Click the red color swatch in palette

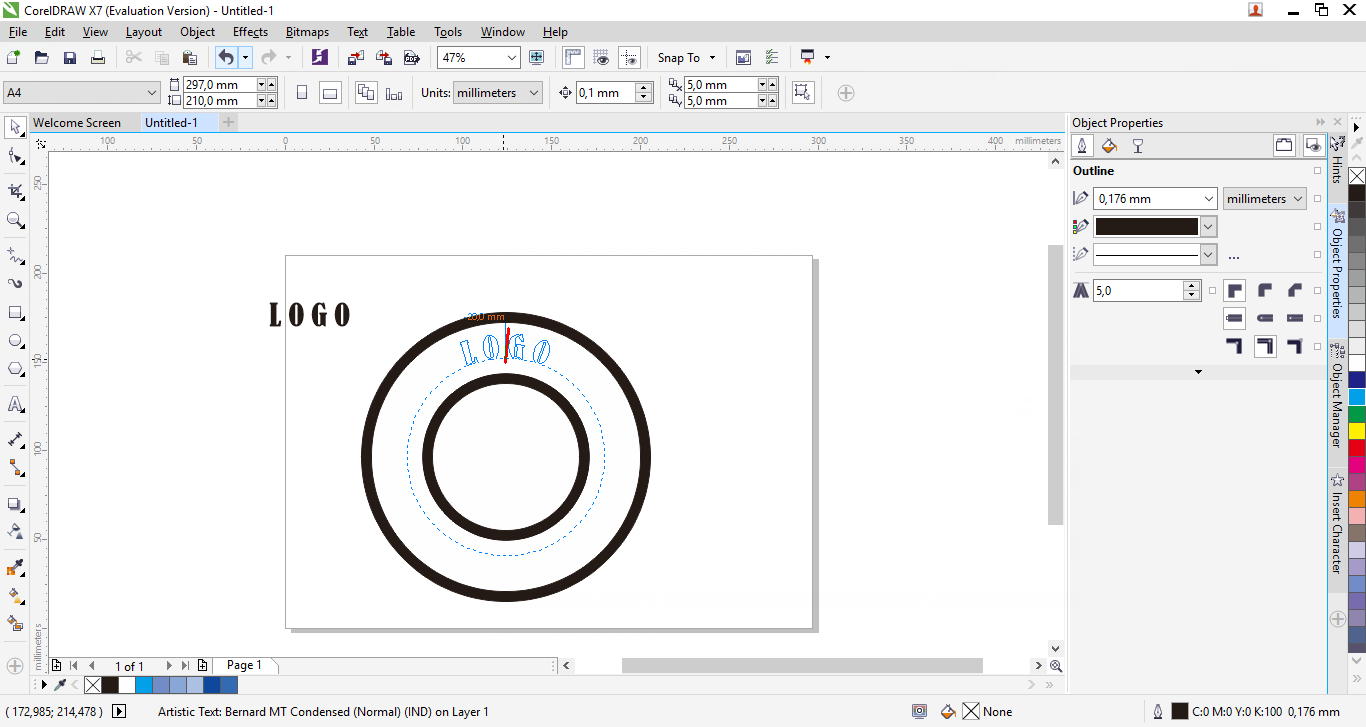point(1357,448)
